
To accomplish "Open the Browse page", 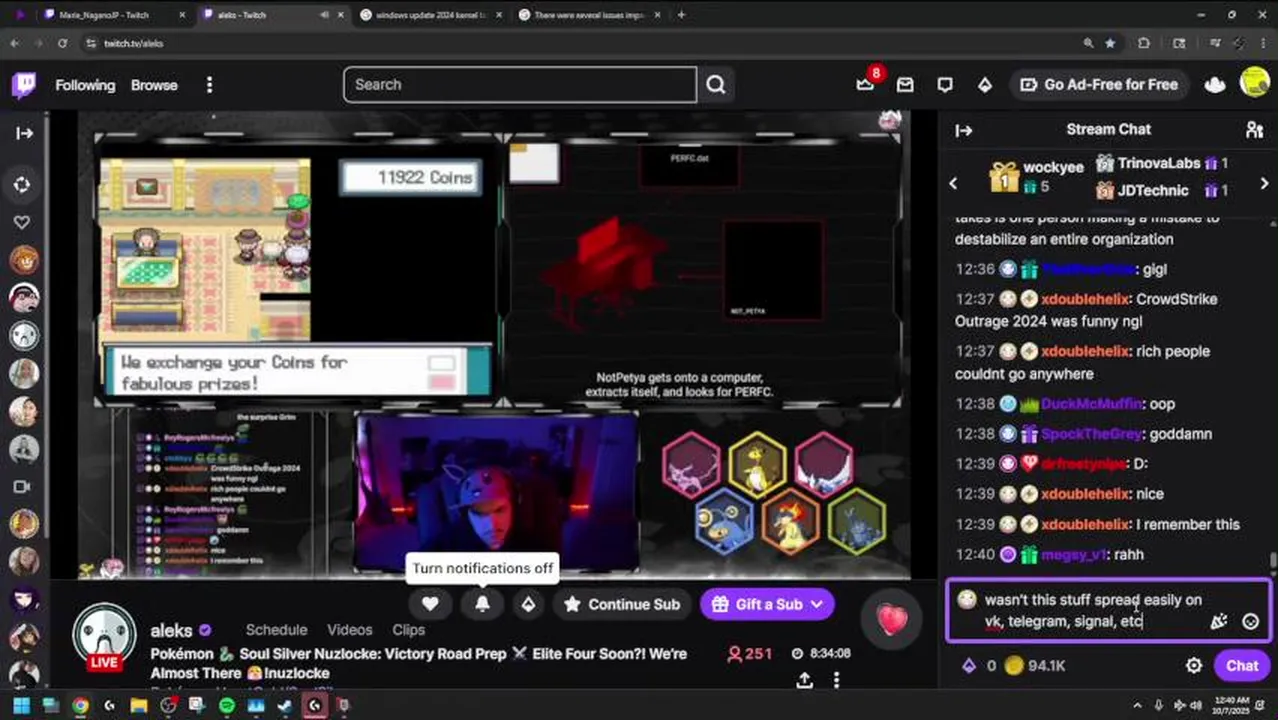I will (x=154, y=85).
